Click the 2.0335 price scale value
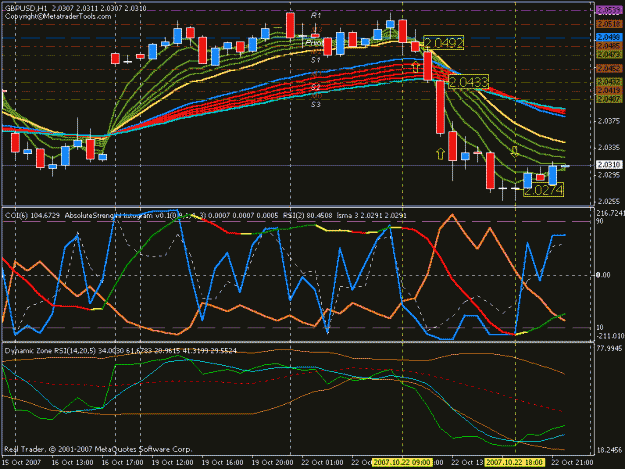The height and width of the screenshot is (469, 625). (x=609, y=148)
